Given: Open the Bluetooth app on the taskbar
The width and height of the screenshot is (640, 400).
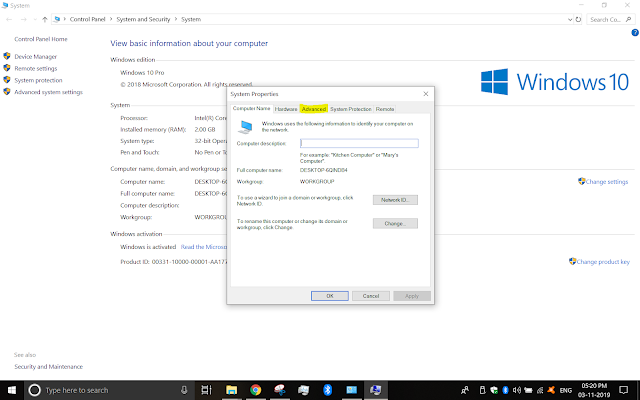Looking at the screenshot, I should pyautogui.click(x=327, y=390).
